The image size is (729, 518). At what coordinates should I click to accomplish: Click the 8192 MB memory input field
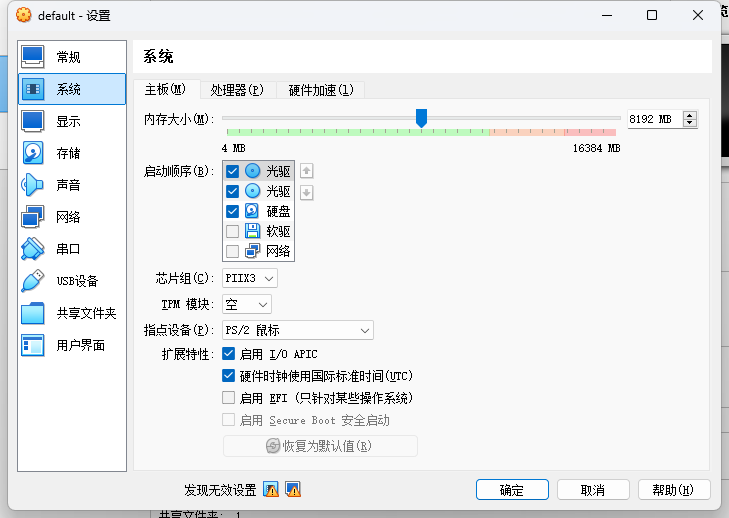pos(655,119)
